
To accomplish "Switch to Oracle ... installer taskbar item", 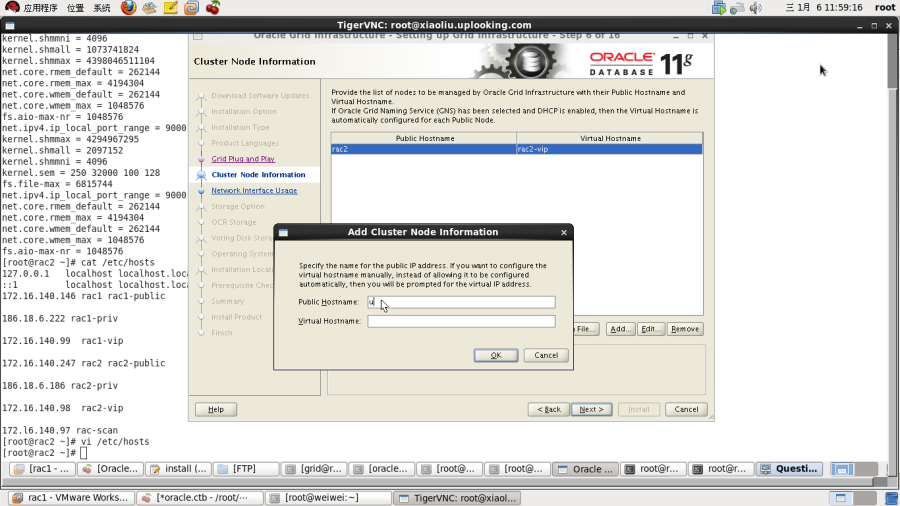I will (x=585, y=469).
